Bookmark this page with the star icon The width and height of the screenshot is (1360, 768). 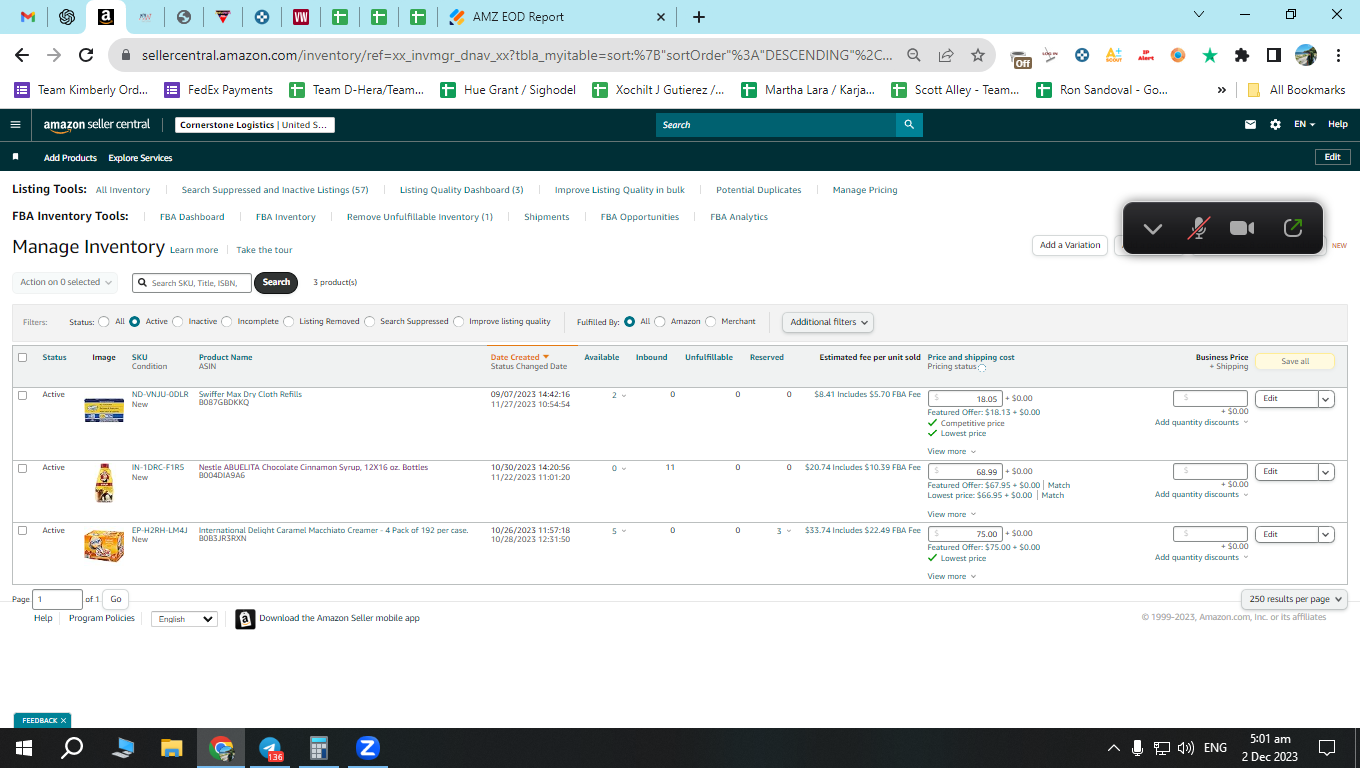click(x=978, y=55)
